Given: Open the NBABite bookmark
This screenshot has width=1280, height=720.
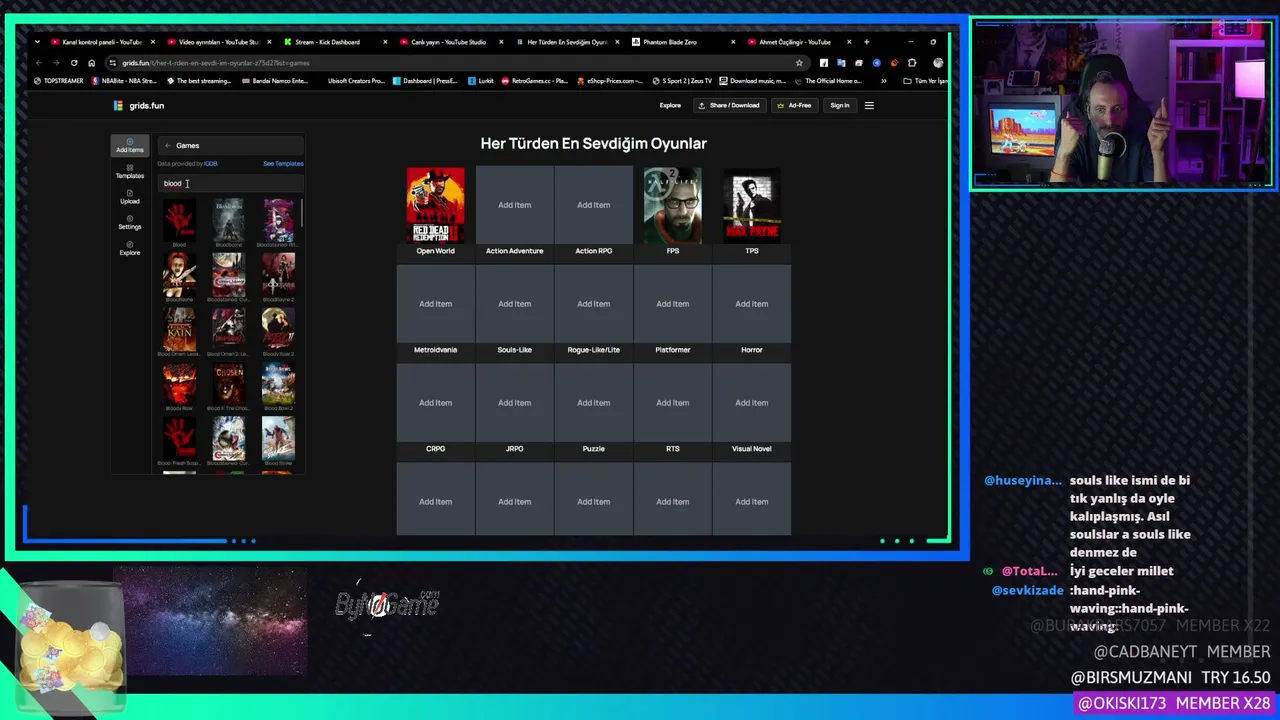Looking at the screenshot, I should tap(124, 81).
